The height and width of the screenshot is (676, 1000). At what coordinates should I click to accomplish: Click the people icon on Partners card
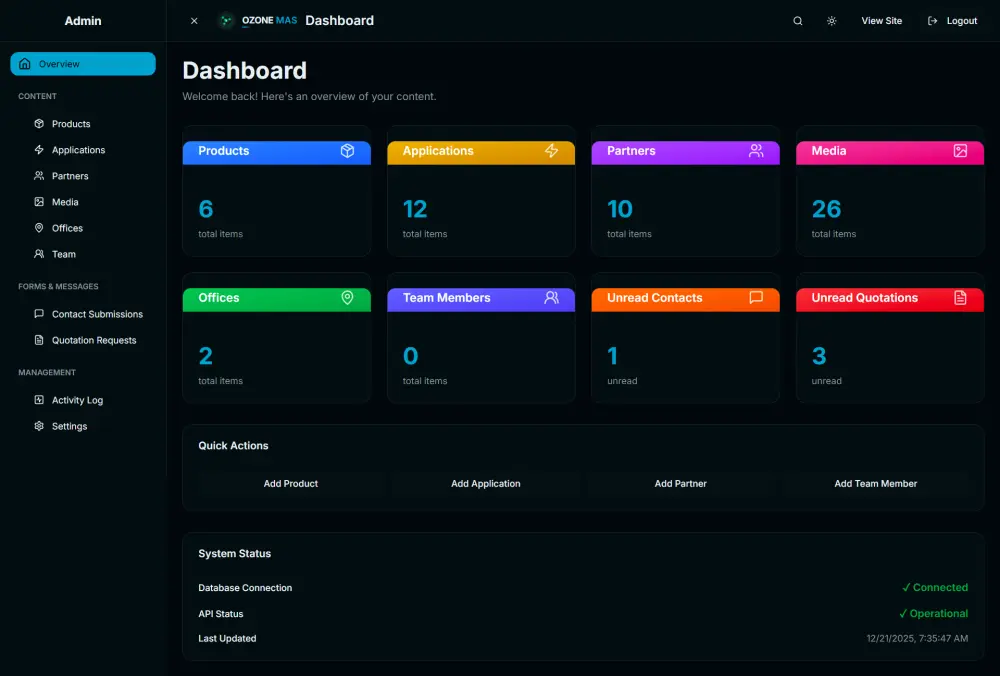pyautogui.click(x=756, y=151)
